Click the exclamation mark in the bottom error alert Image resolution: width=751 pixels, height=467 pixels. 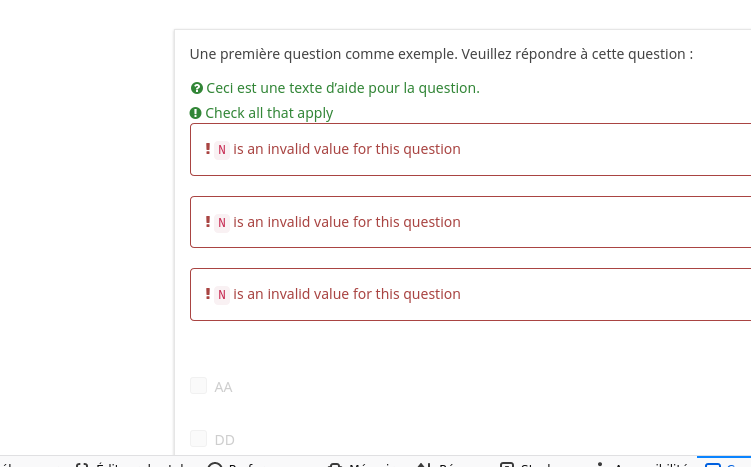pos(208,294)
